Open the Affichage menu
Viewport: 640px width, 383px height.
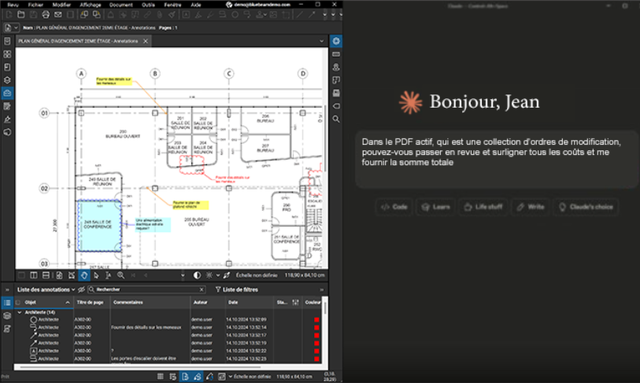pos(90,5)
